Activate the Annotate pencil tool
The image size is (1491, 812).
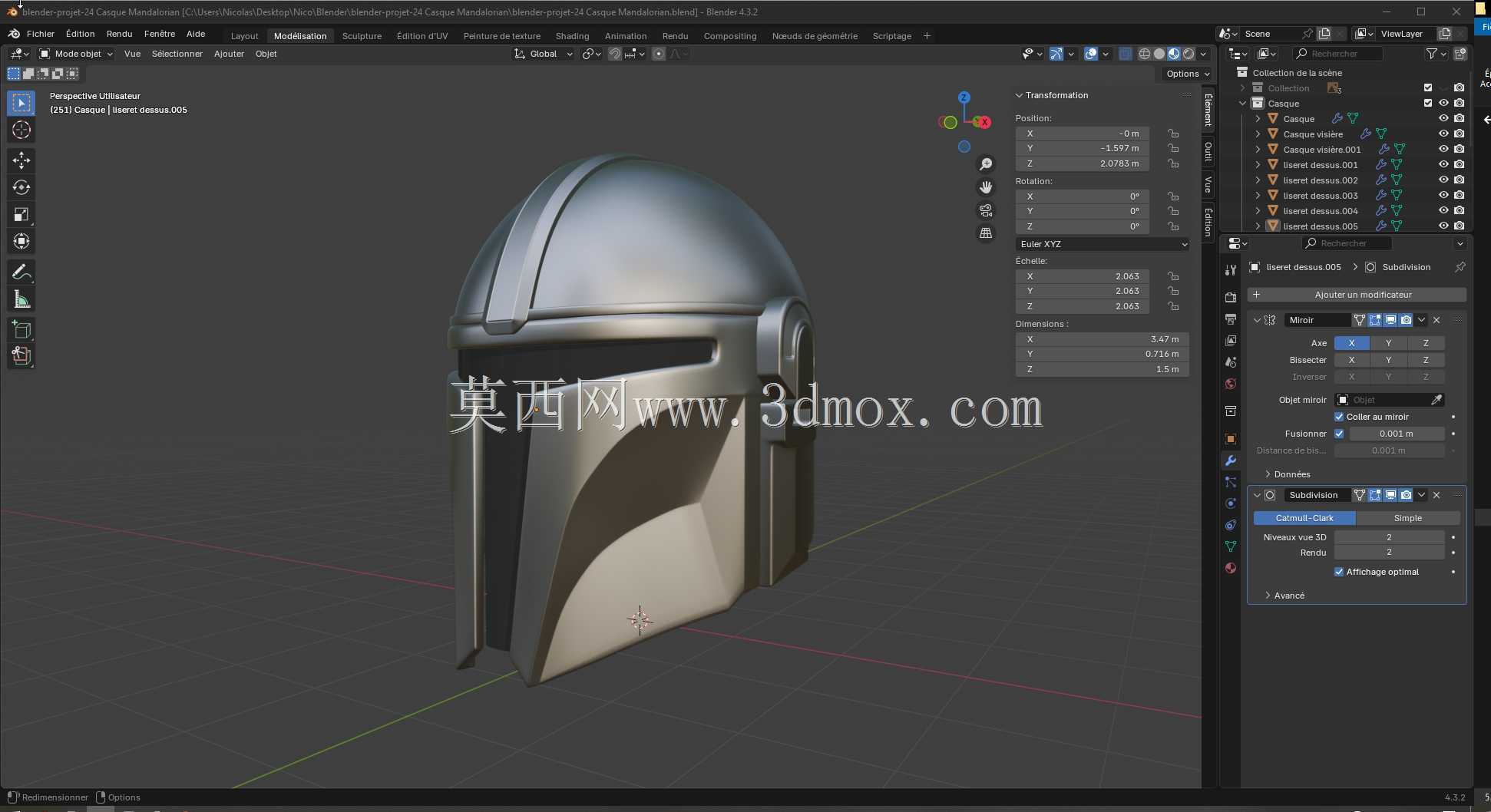(21, 272)
